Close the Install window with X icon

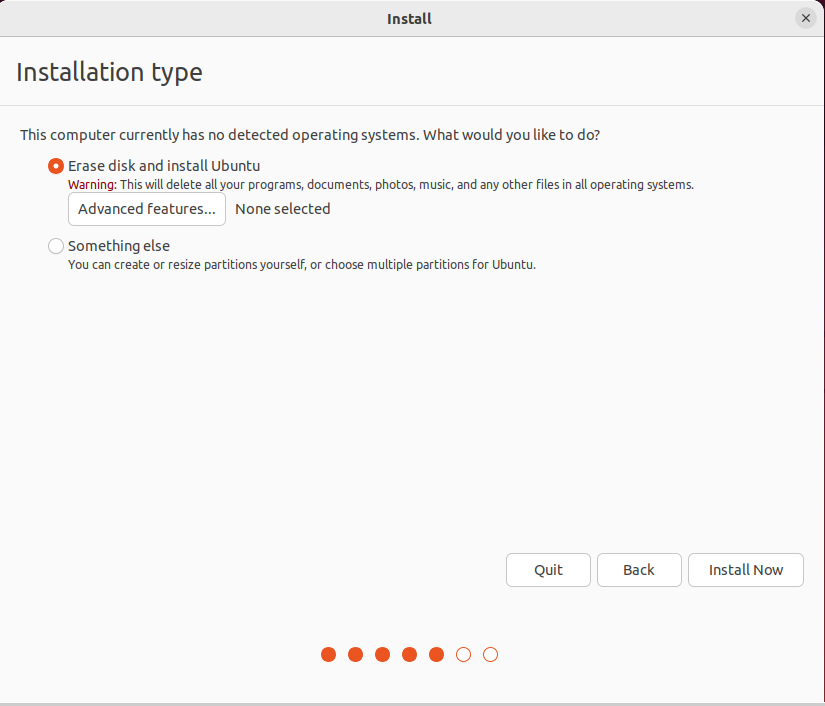[805, 18]
